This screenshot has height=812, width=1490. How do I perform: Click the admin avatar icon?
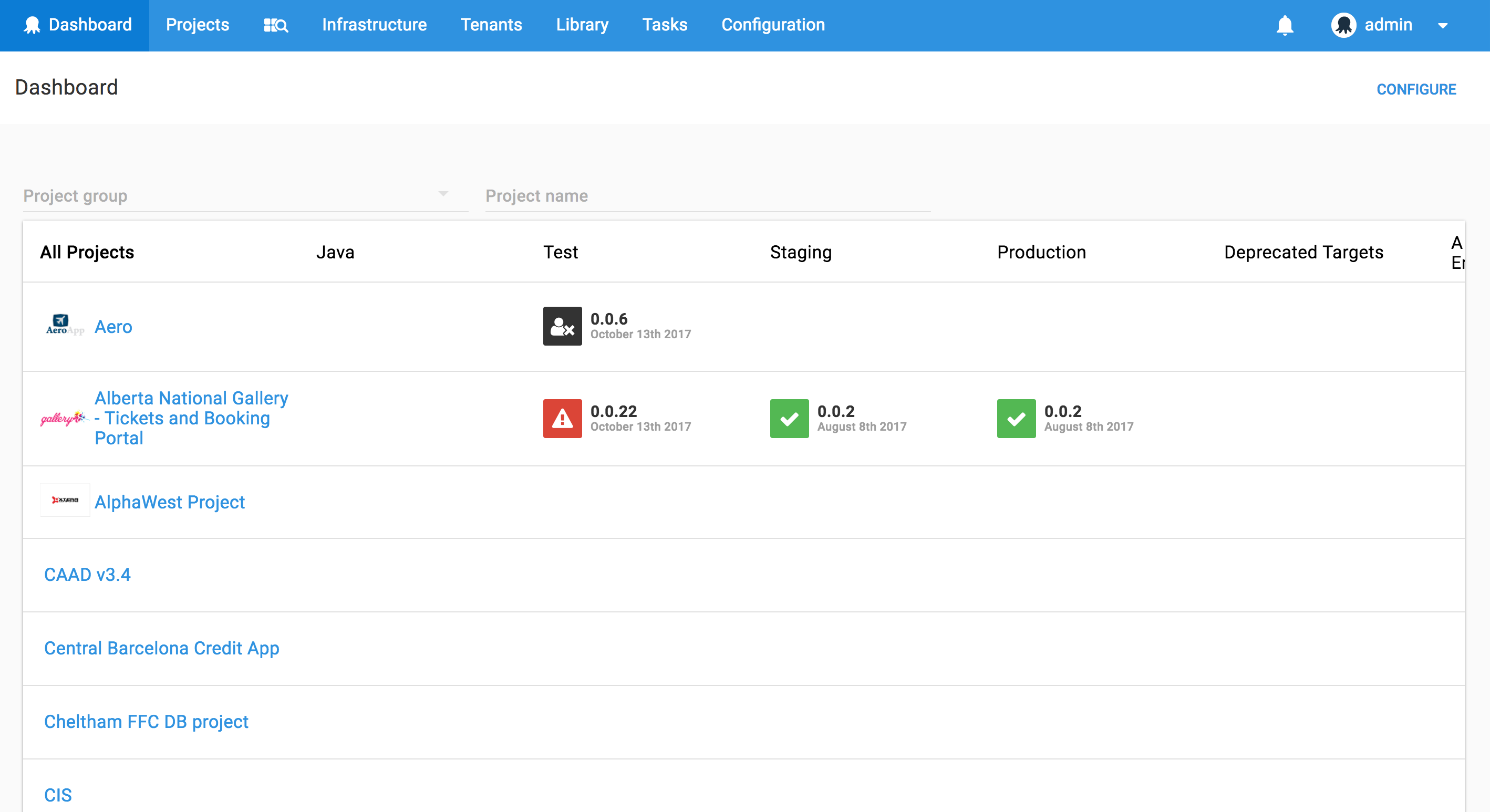(1344, 25)
